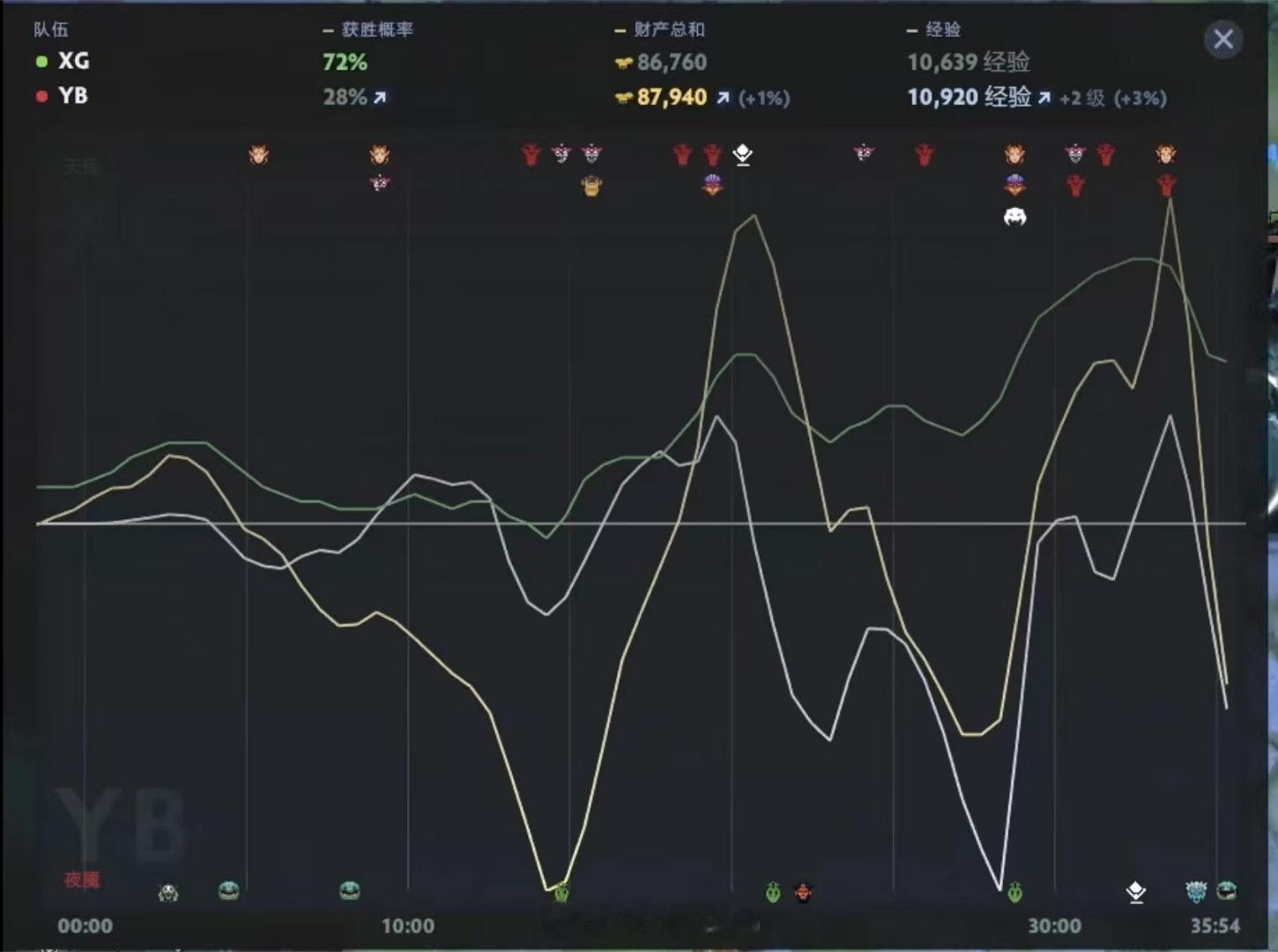Click the last green hero icon, bottom row

click(1014, 892)
